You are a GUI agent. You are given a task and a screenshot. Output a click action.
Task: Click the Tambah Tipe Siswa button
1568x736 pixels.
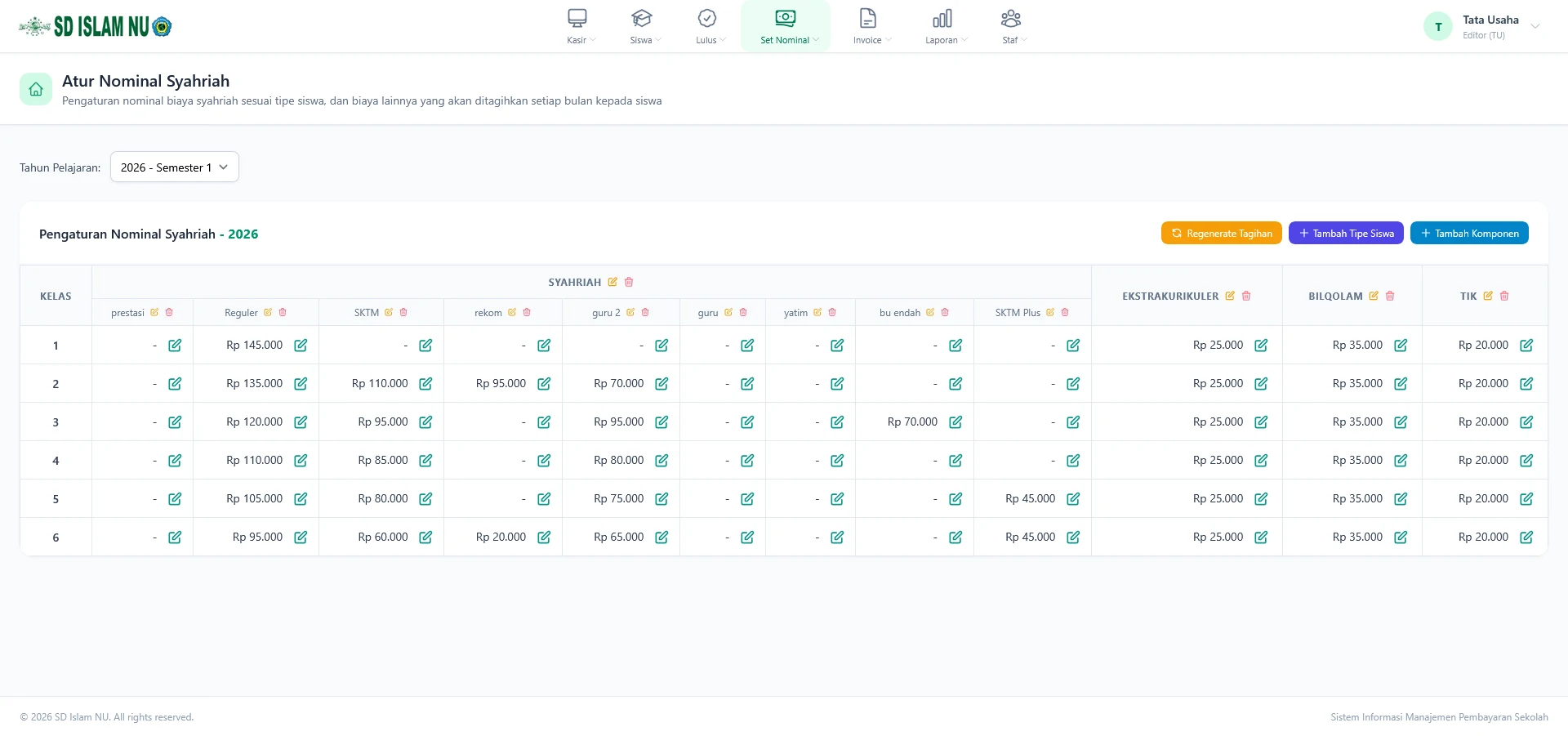(1346, 233)
